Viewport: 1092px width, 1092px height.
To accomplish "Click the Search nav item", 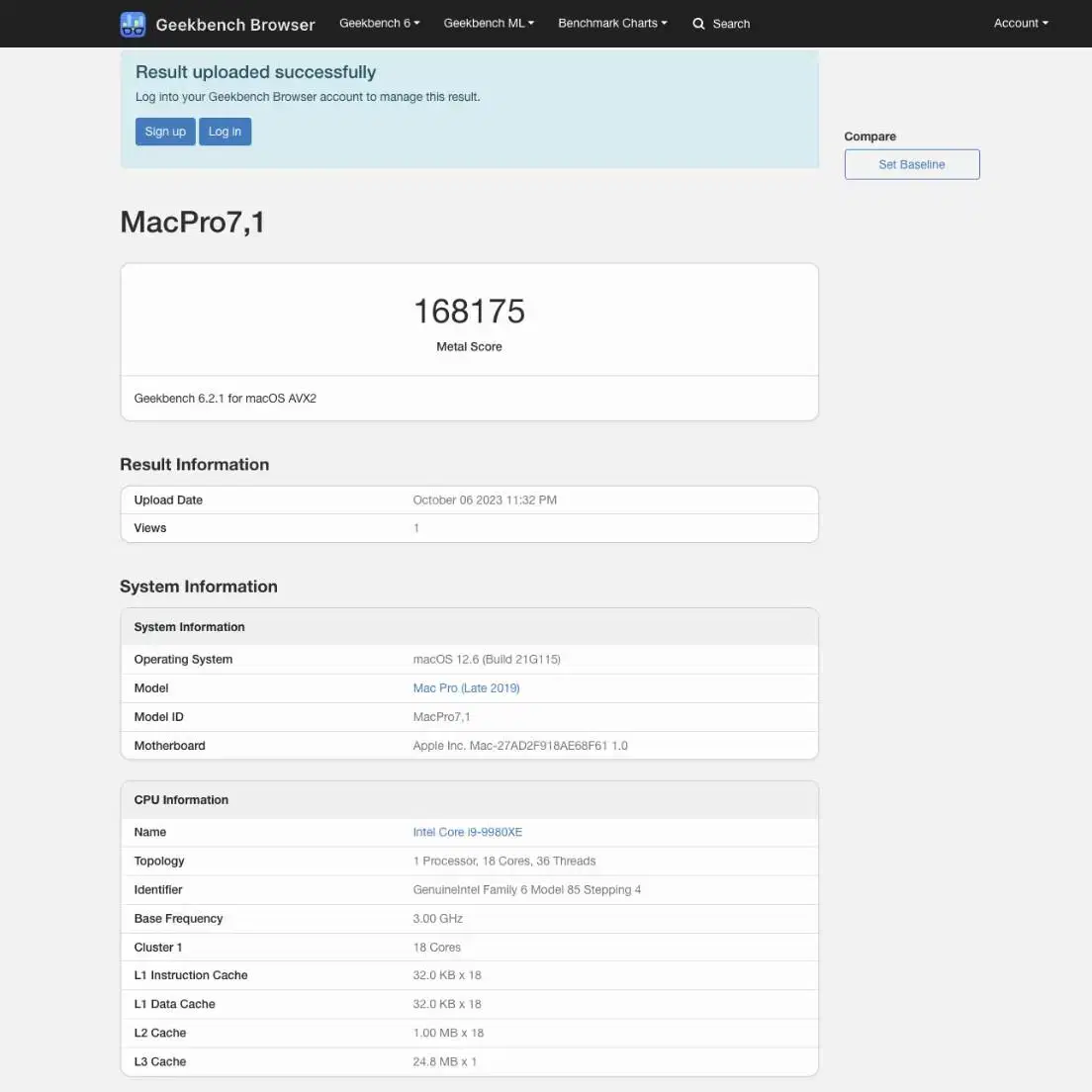I will click(x=721, y=24).
